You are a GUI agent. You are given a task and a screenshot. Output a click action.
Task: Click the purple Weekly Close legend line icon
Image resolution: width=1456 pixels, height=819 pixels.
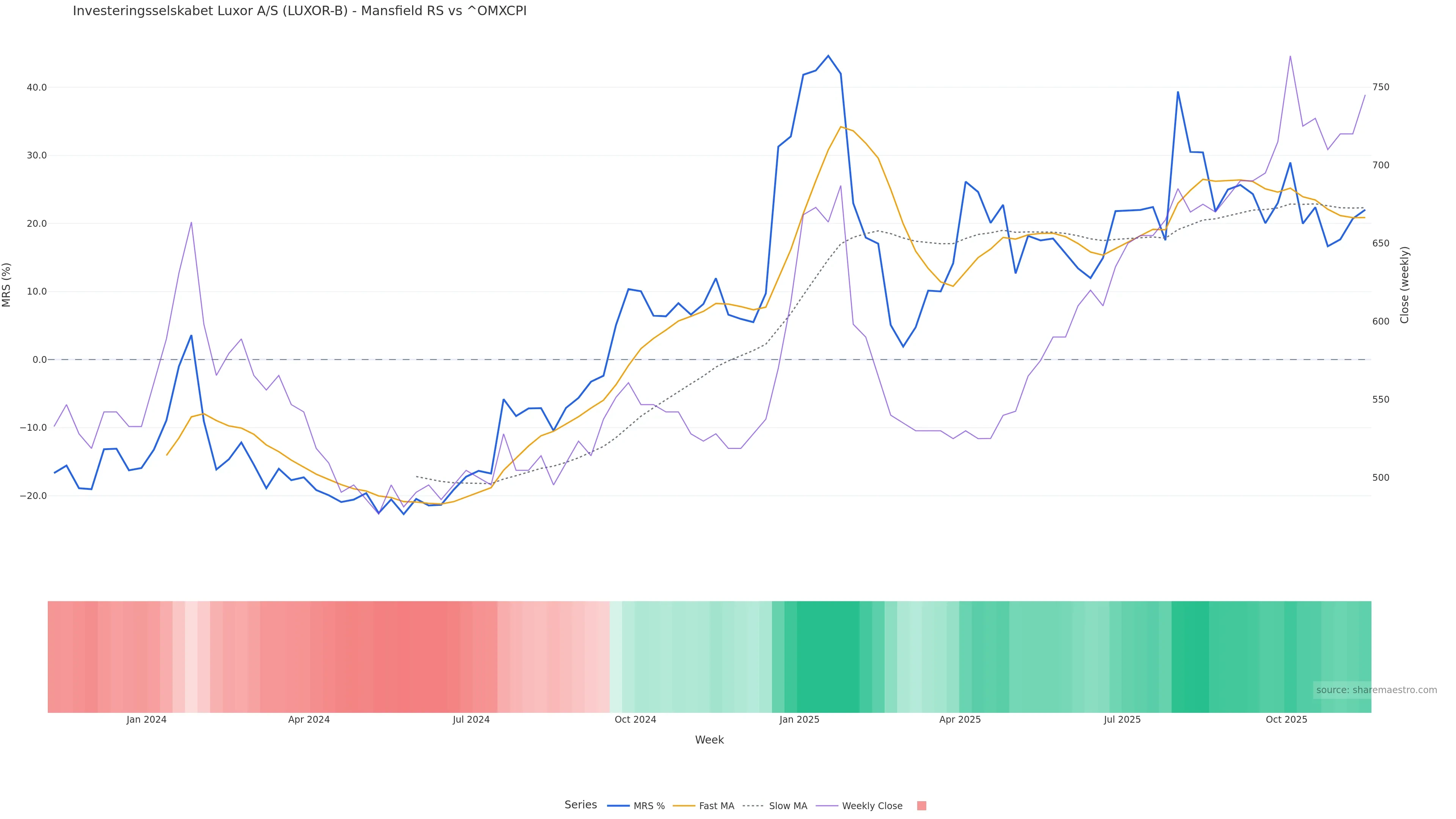(827, 806)
